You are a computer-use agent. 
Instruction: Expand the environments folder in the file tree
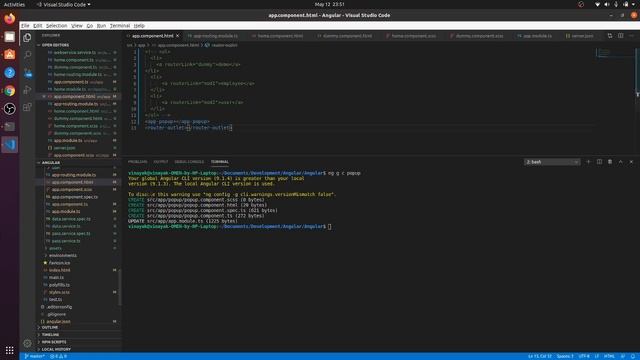pos(63,256)
